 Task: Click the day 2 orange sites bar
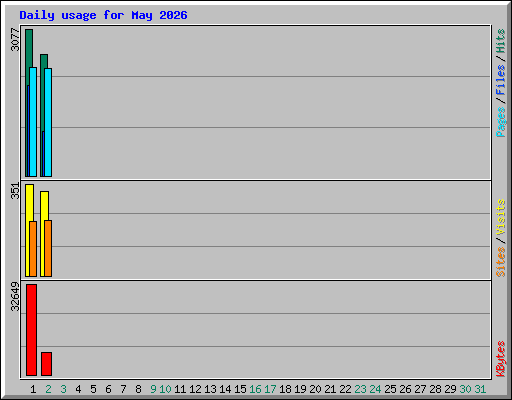(48, 248)
